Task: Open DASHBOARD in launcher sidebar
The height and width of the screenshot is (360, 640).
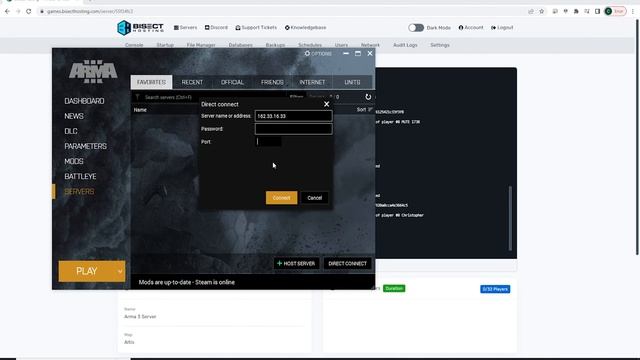Action: click(84, 101)
